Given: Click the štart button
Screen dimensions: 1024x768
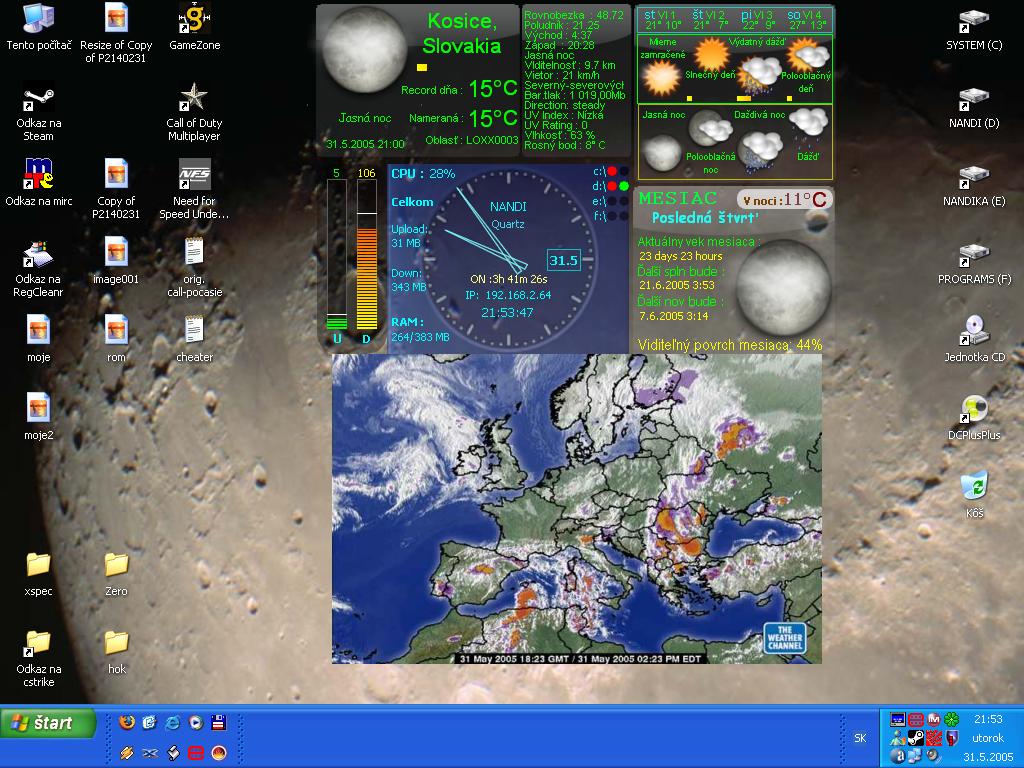Looking at the screenshot, I should tap(49, 723).
